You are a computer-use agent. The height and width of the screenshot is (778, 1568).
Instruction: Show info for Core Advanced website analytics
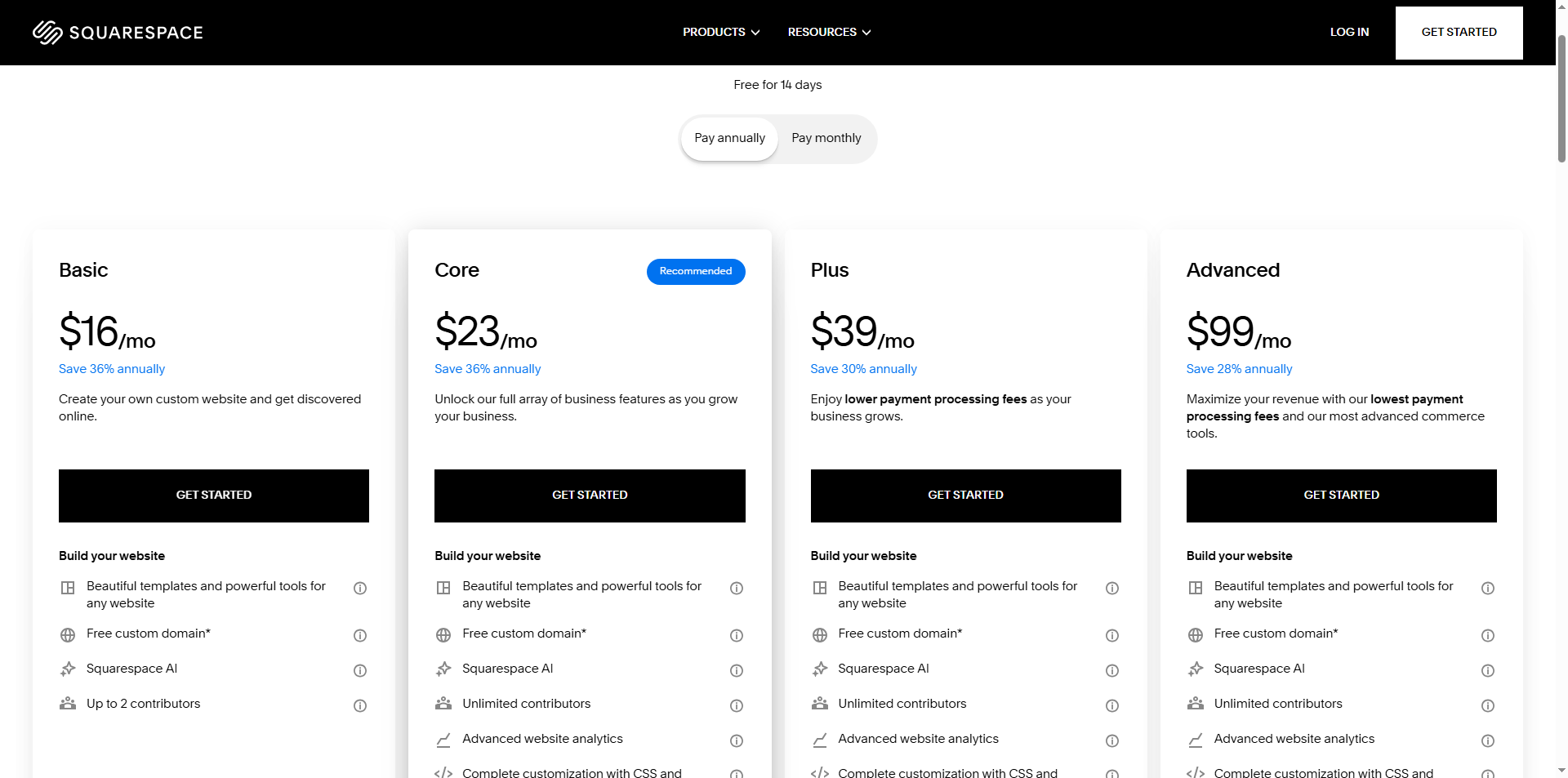pyautogui.click(x=736, y=740)
